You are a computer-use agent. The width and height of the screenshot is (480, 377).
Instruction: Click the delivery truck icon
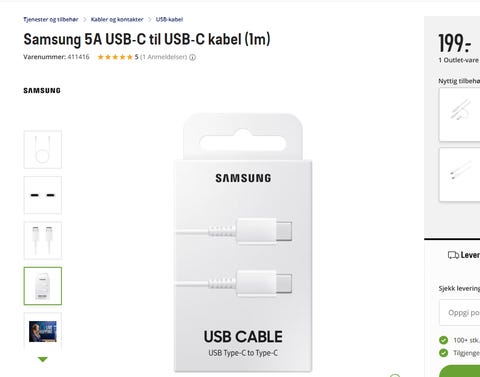pos(453,255)
